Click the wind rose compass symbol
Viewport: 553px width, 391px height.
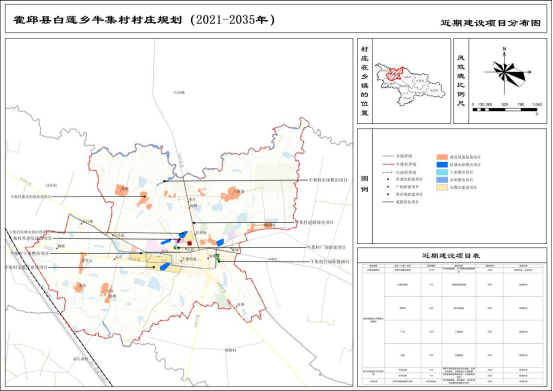point(506,72)
